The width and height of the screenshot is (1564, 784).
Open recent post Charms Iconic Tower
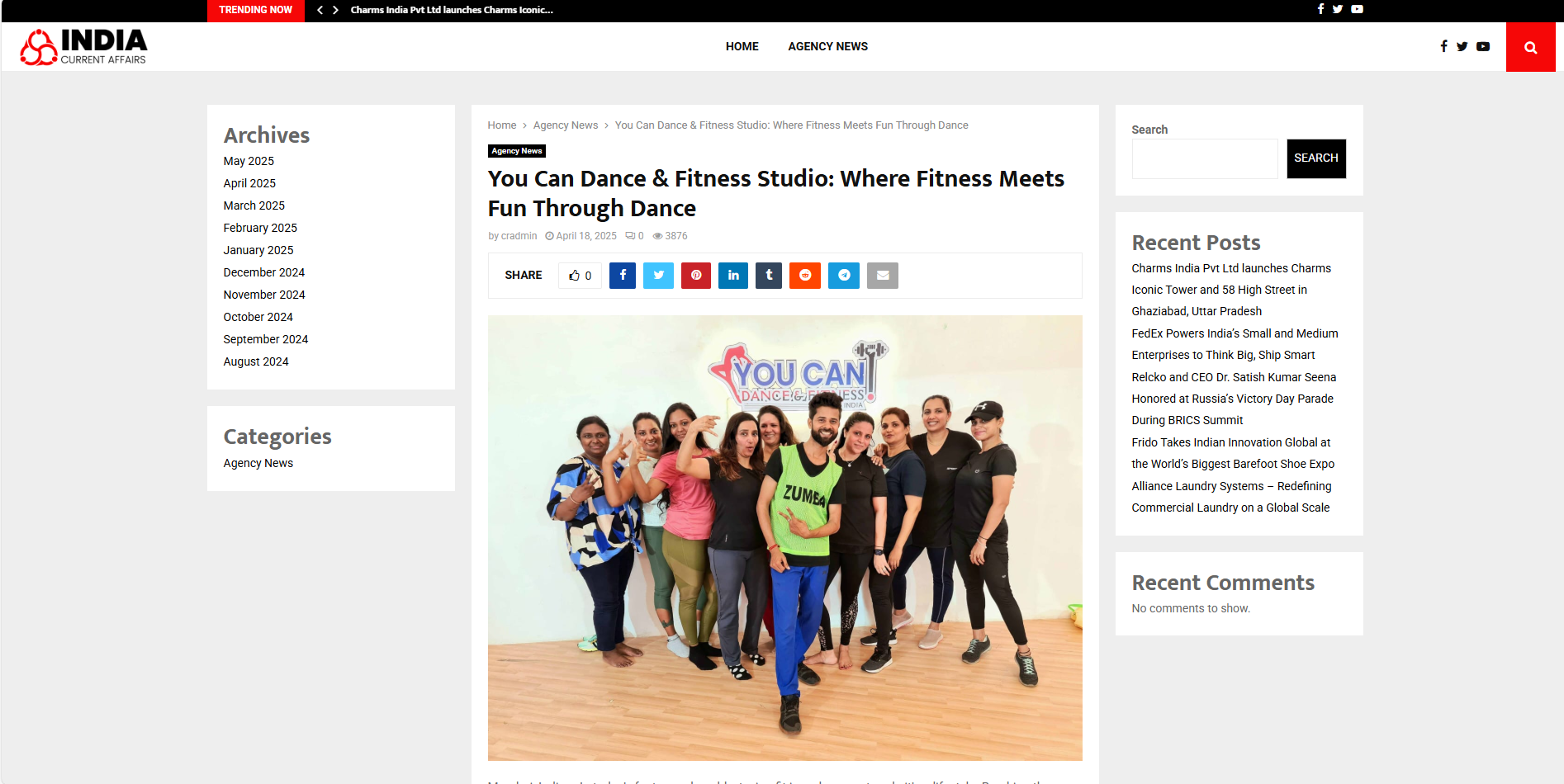point(1231,290)
